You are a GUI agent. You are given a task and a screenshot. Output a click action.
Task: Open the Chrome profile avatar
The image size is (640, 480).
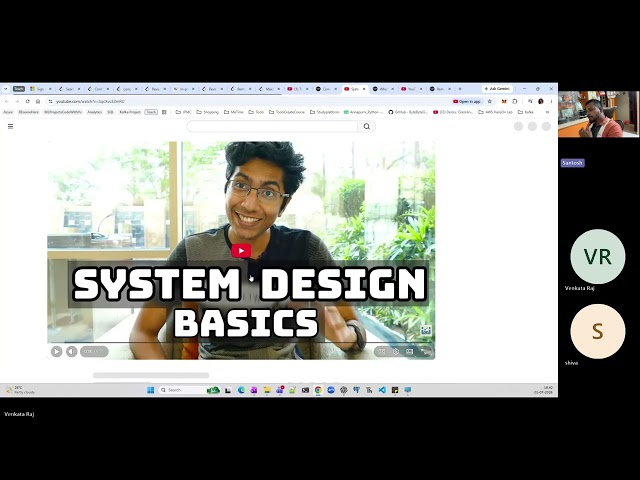tap(541, 101)
